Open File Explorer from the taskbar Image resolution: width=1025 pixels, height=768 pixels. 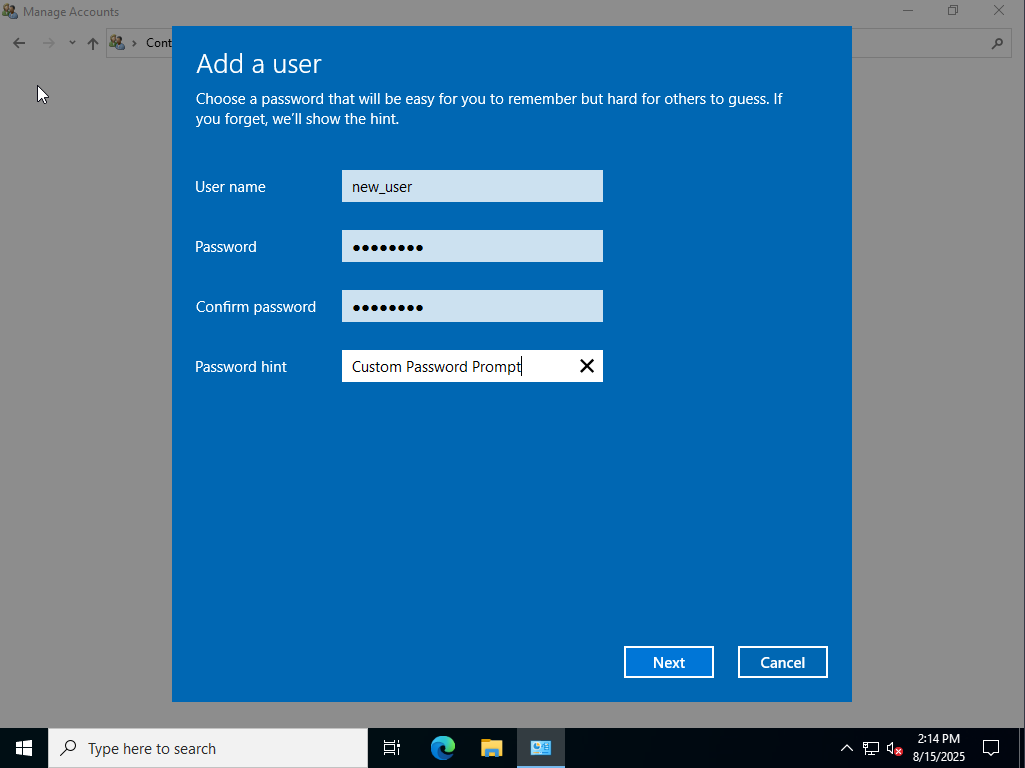(491, 748)
